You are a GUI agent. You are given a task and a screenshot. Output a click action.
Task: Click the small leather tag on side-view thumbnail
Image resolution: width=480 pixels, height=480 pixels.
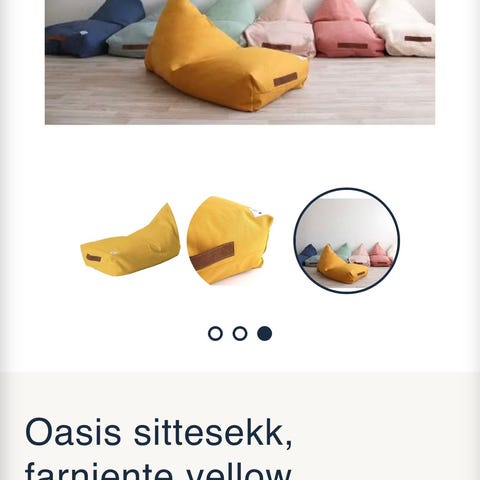[x=93, y=258]
